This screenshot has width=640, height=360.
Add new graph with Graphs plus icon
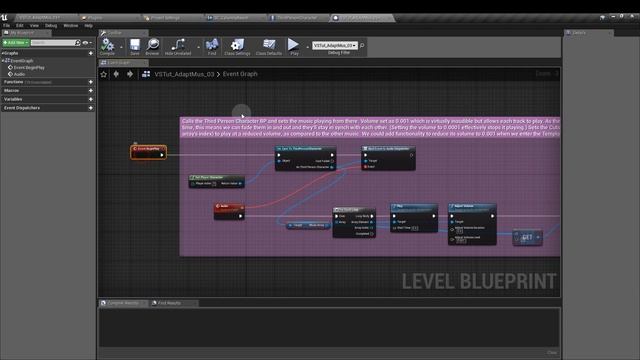click(x=91, y=53)
